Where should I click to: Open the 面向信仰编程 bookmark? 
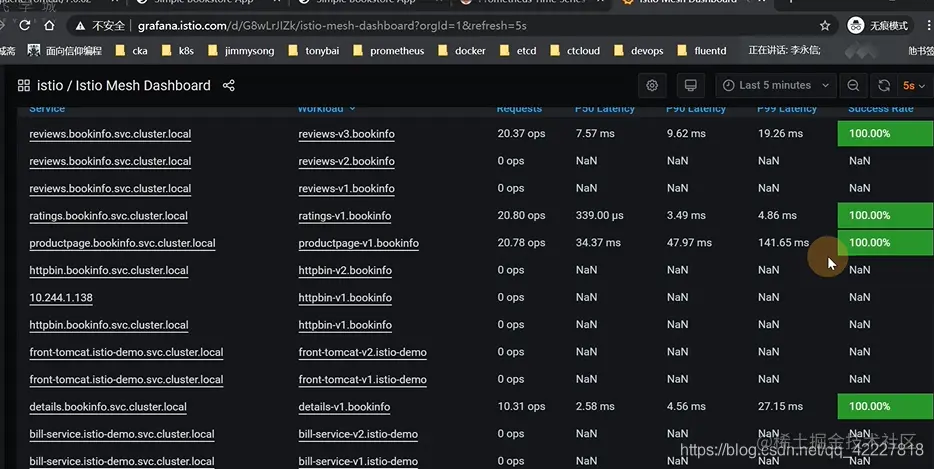tap(65, 51)
